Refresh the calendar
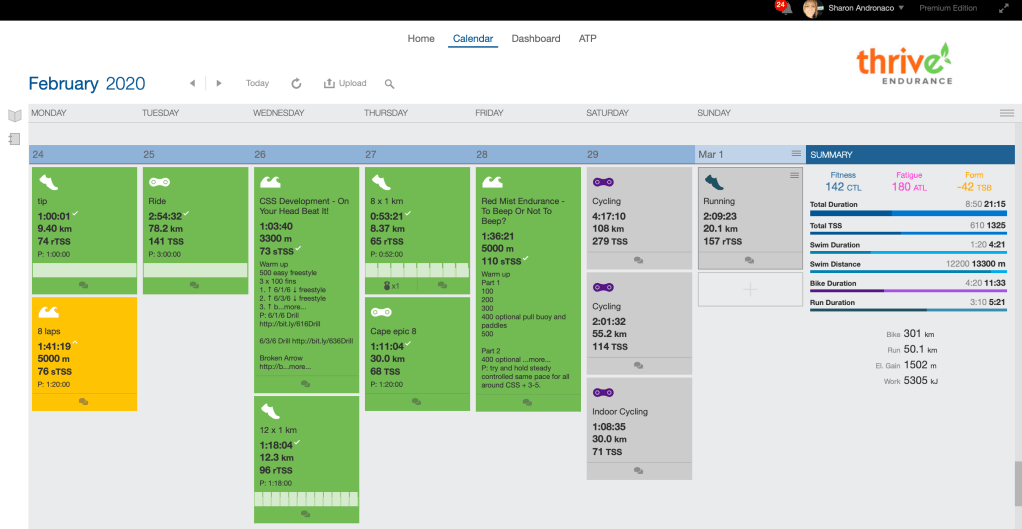Screen dimensions: 1022x529 tap(296, 84)
